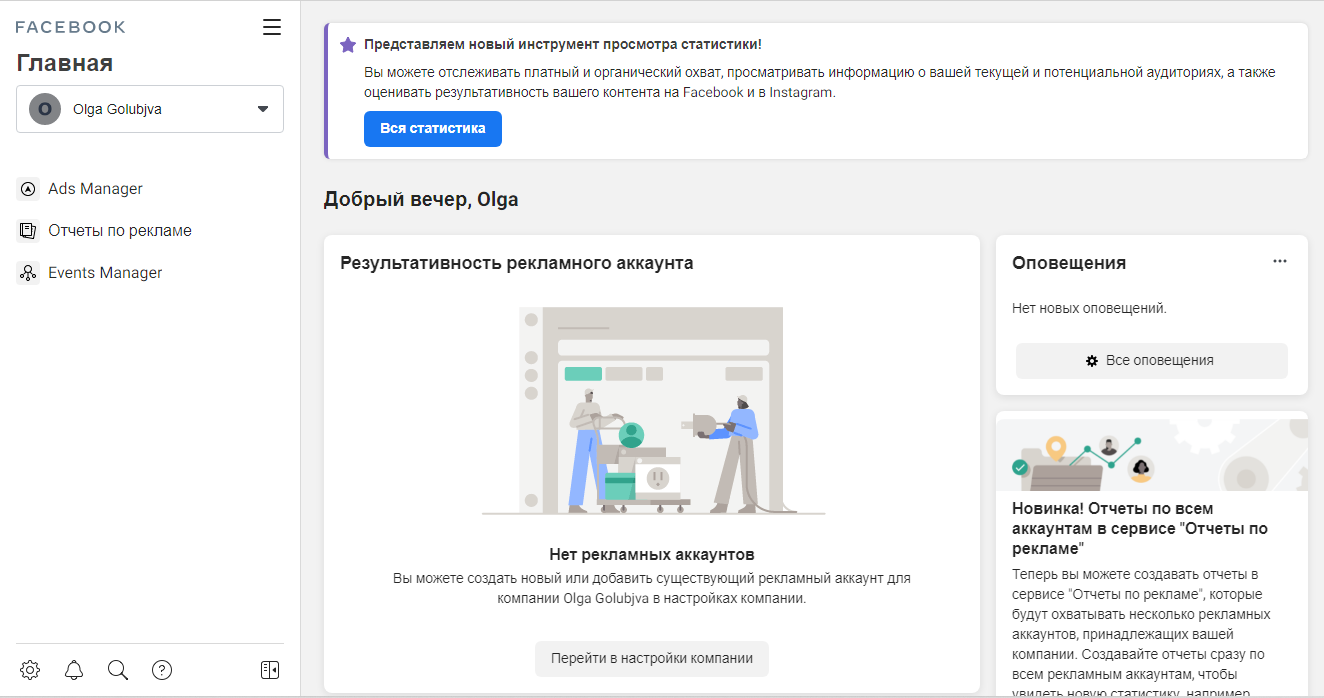The image size is (1324, 698).
Task: Click the Вся статистика button
Action: click(433, 129)
